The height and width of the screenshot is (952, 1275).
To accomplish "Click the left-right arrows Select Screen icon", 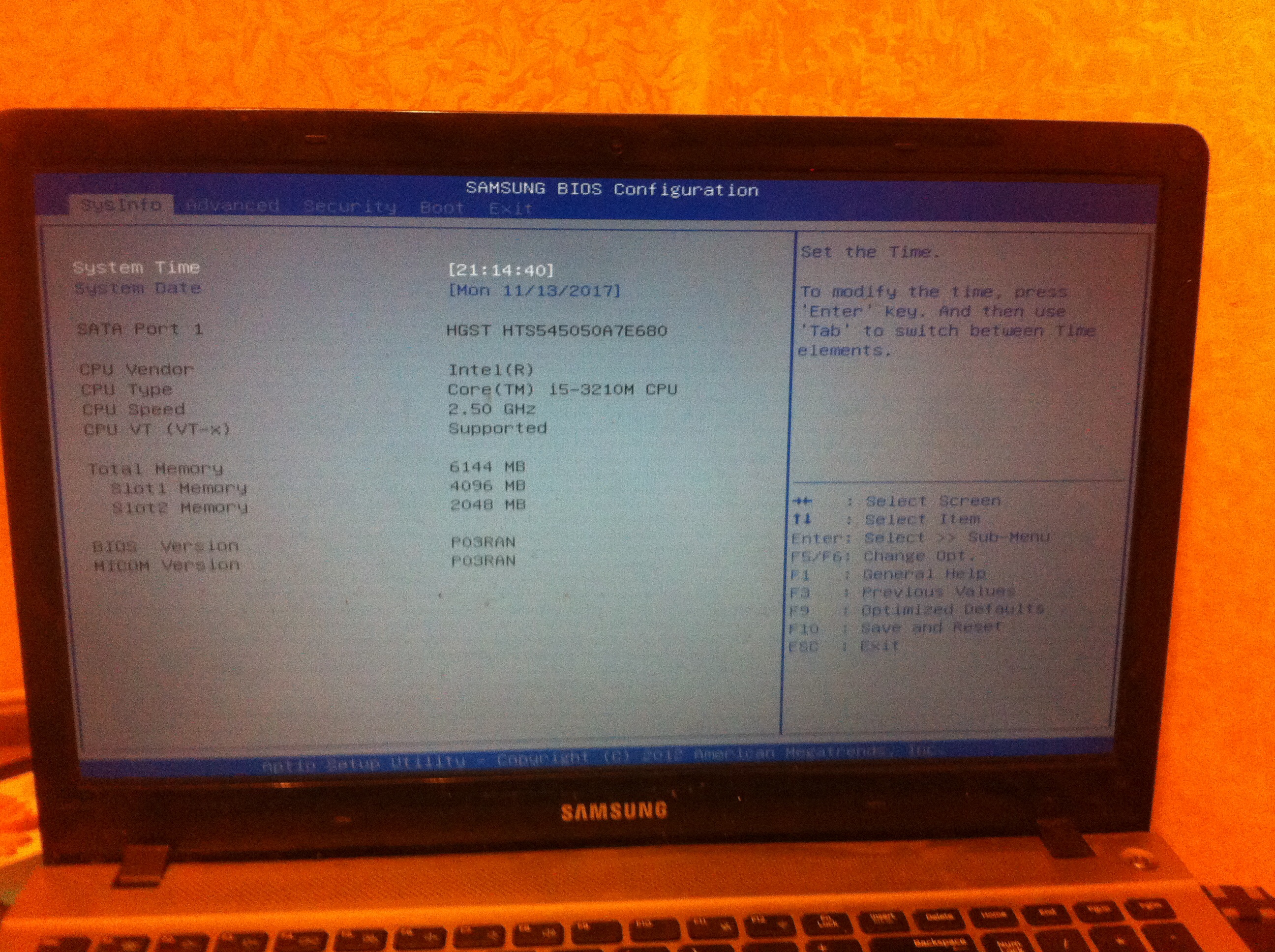I will (802, 501).
